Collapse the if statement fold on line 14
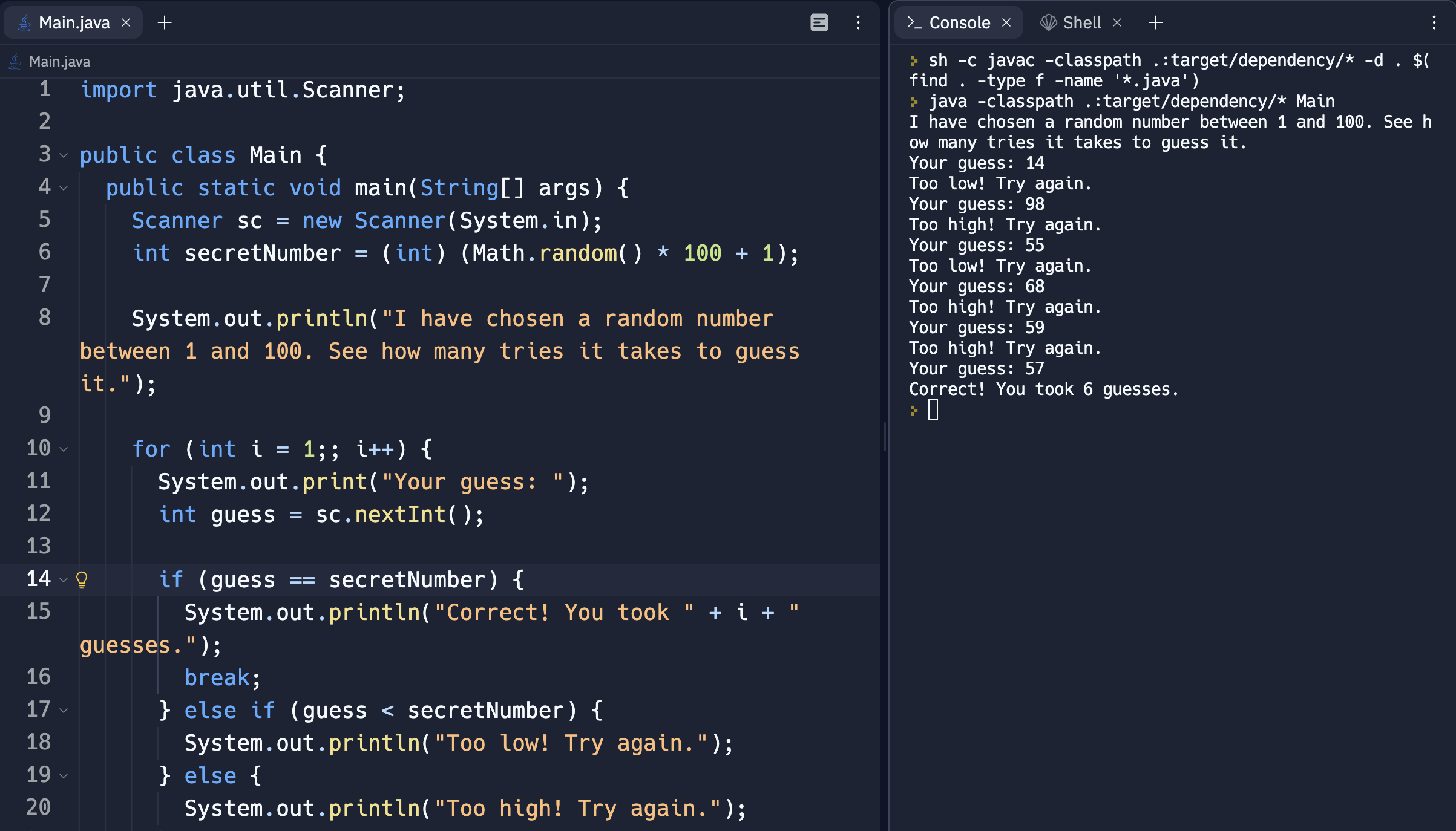This screenshot has height=831, width=1456. (64, 579)
